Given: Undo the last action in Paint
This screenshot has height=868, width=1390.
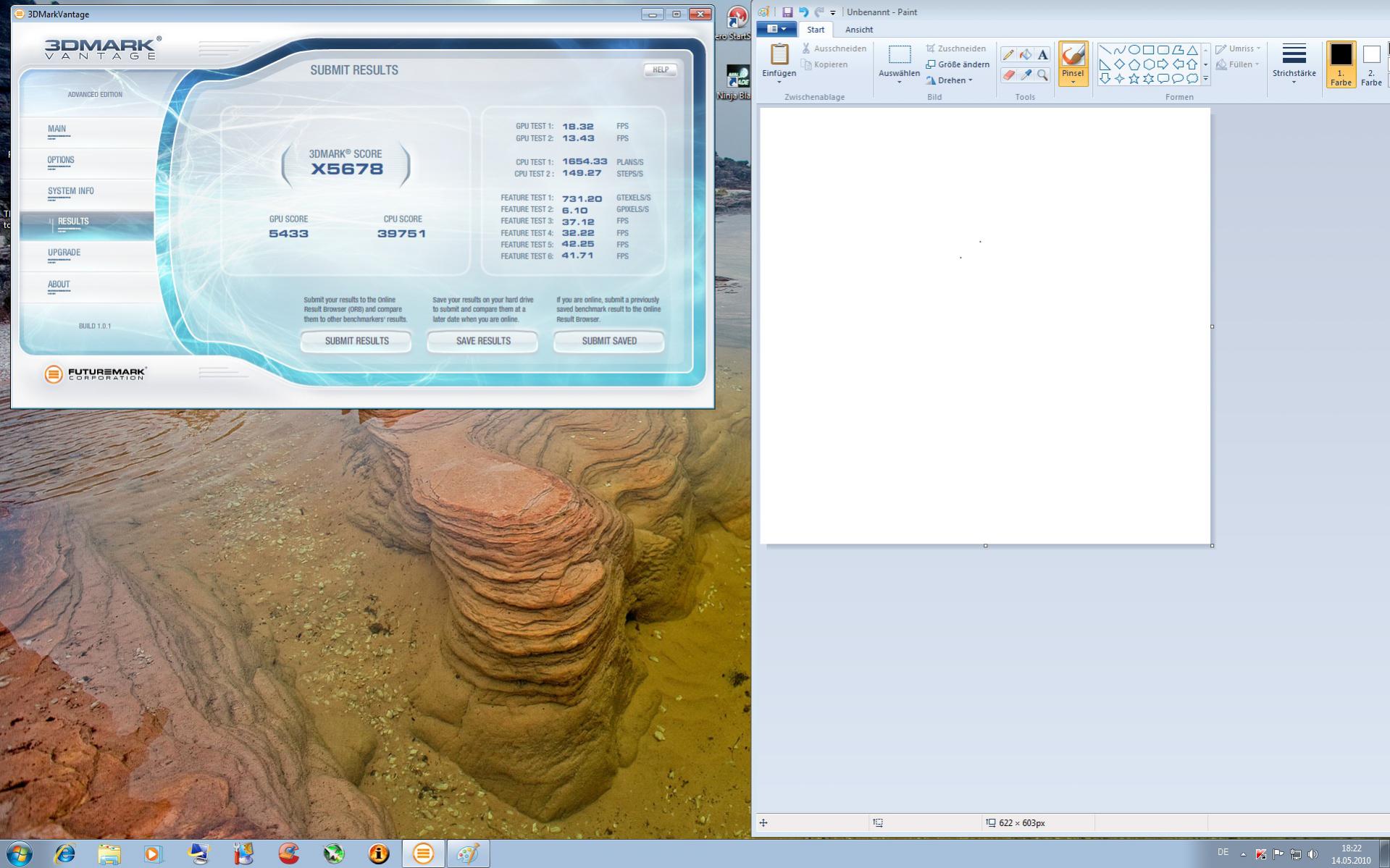Looking at the screenshot, I should tap(803, 12).
